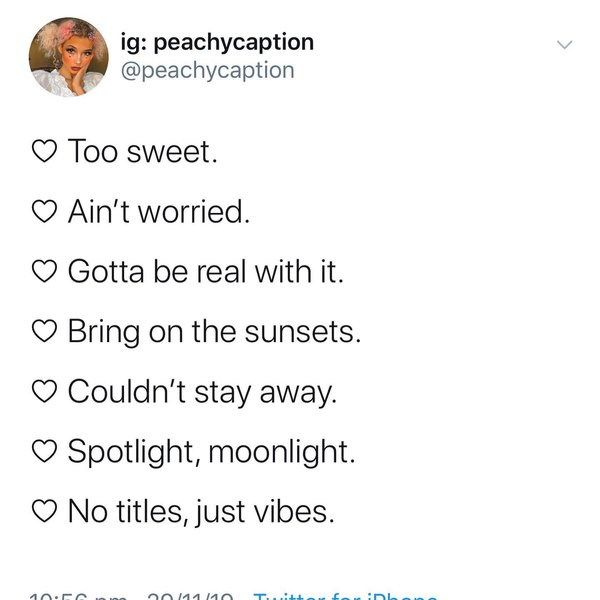Click the No titles, just vibes. line
Screen dimensions: 600x600
pos(200,512)
